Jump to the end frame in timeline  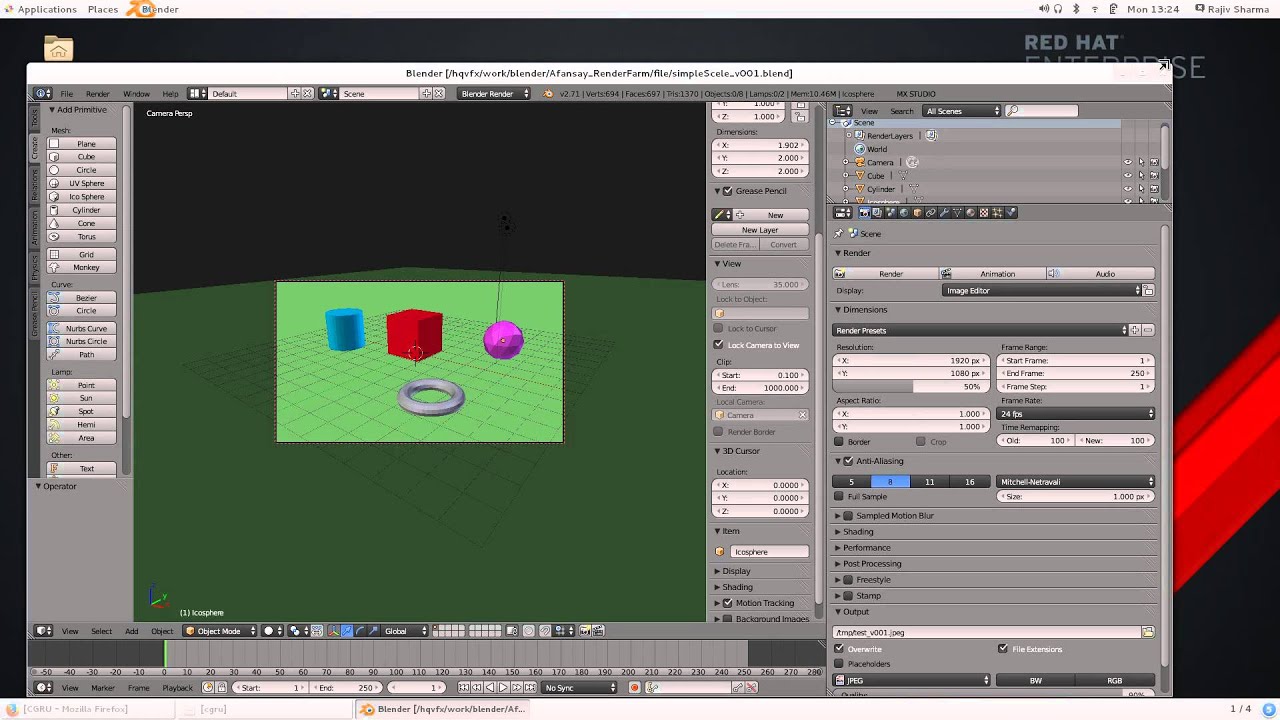530,687
